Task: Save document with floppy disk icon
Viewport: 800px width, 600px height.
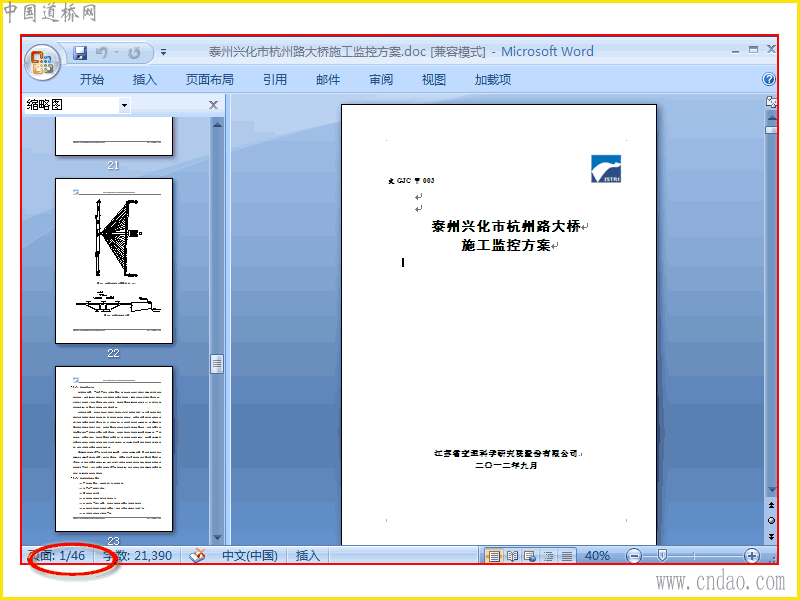Action: 80,53
